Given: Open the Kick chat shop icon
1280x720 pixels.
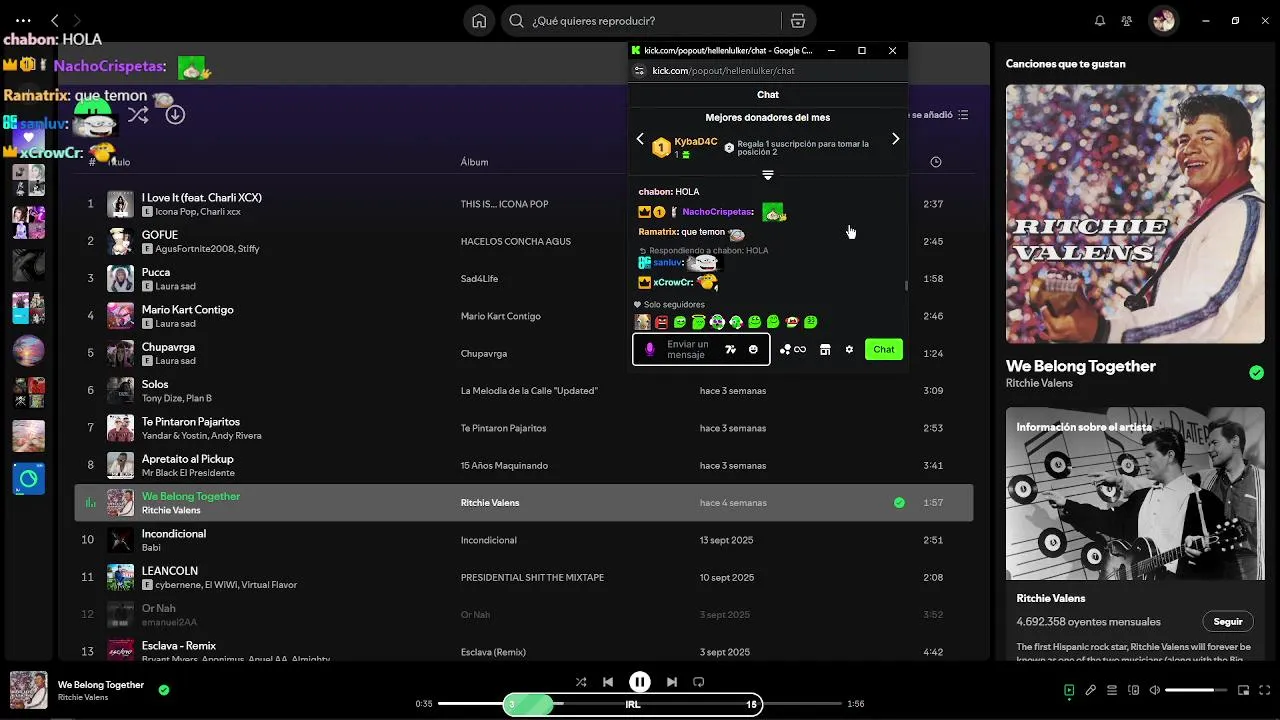Looking at the screenshot, I should coord(825,349).
